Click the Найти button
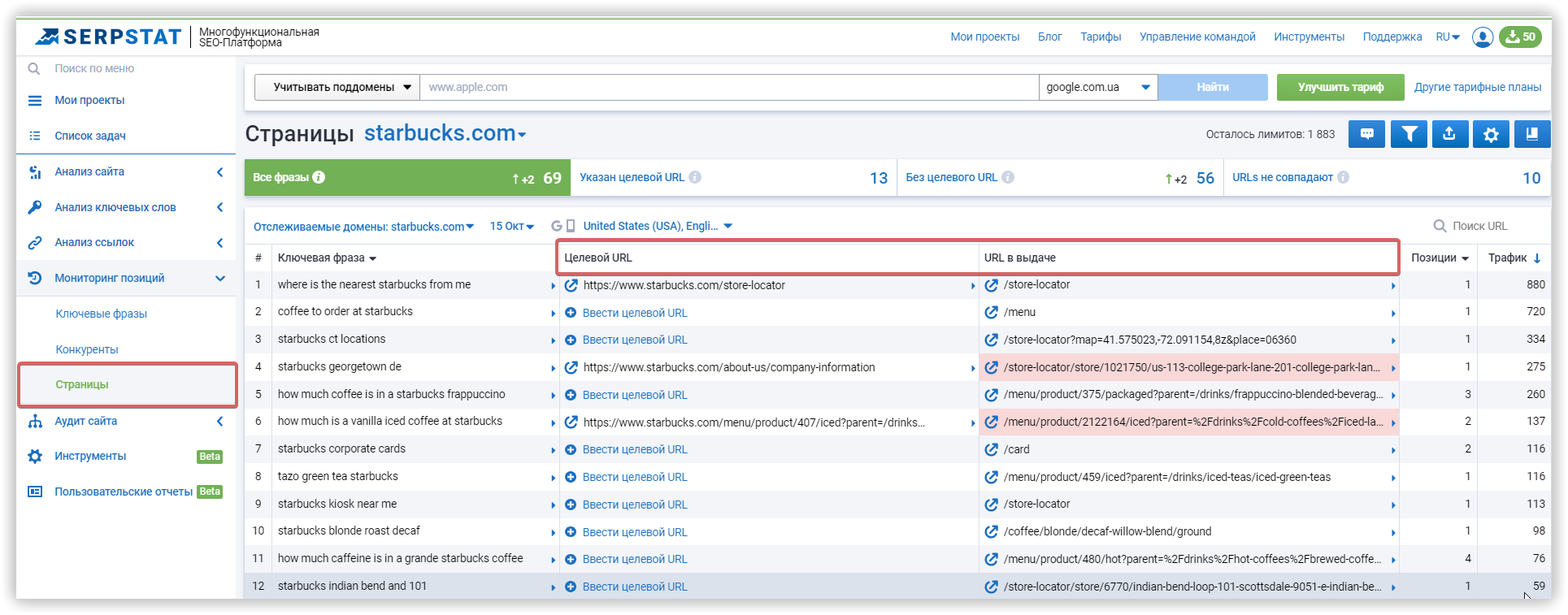Image resolution: width=1568 pixels, height=615 pixels. [x=1213, y=87]
